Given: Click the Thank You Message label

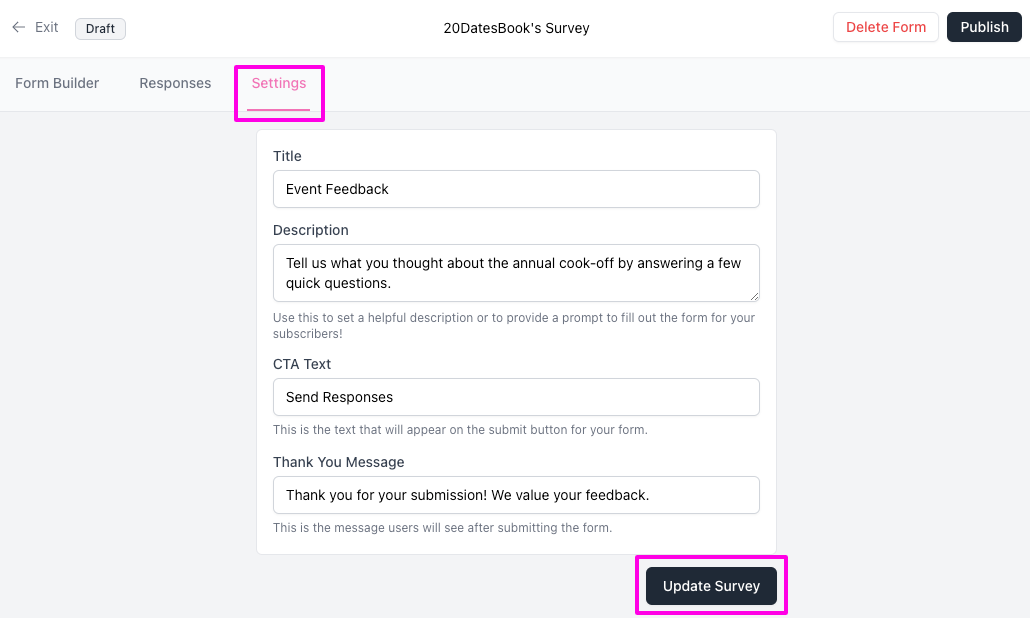Looking at the screenshot, I should [x=339, y=462].
